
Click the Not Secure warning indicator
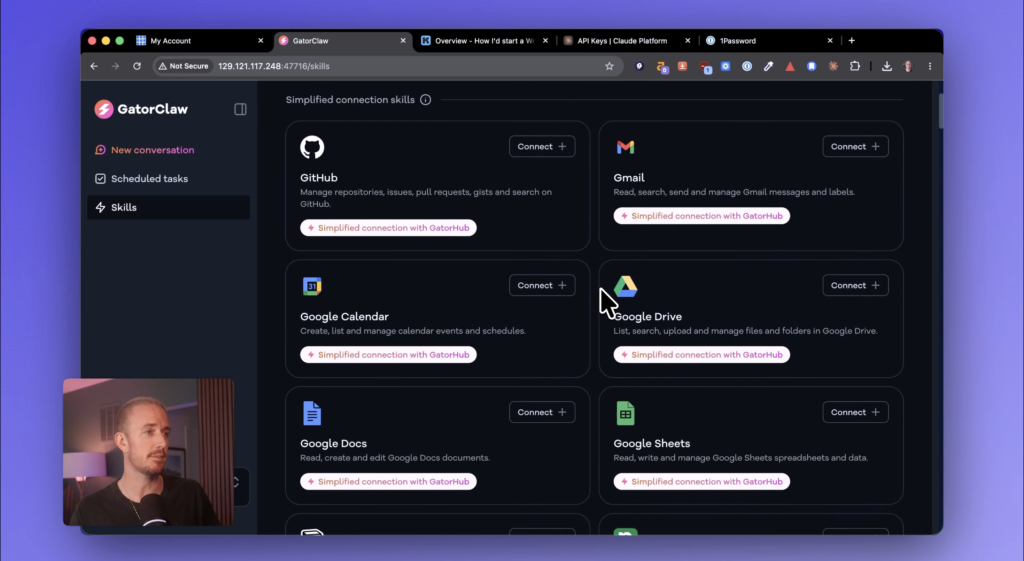click(x=184, y=66)
